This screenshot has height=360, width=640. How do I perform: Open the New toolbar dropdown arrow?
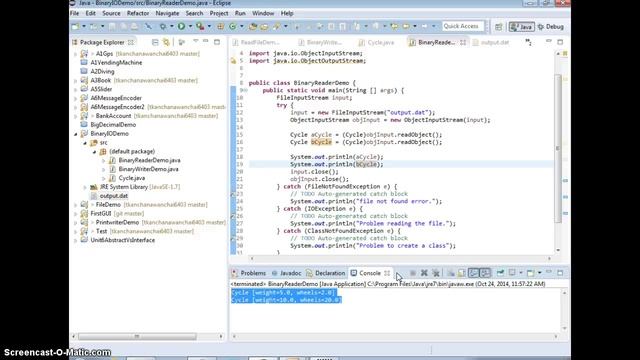pyautogui.click(x=84, y=27)
